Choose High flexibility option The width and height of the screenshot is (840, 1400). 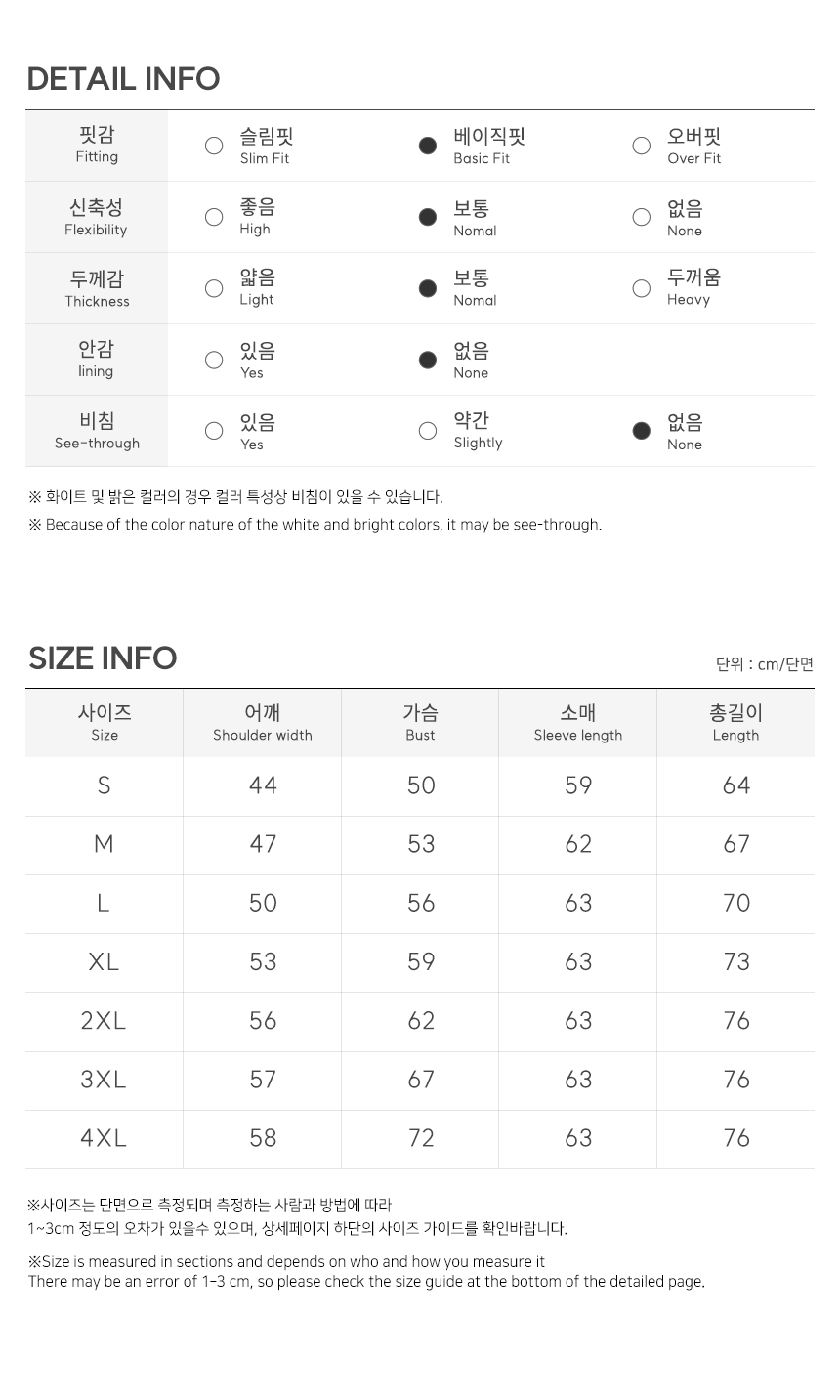214,217
